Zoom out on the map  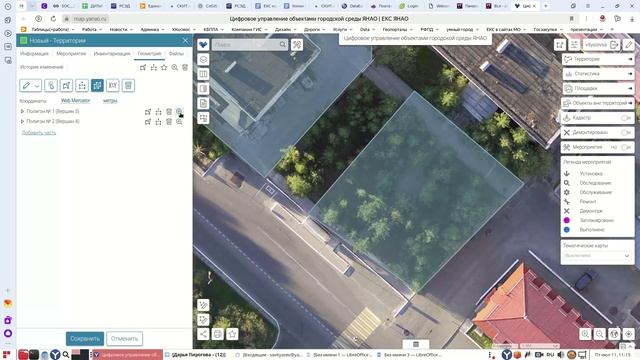[x=600, y=334]
